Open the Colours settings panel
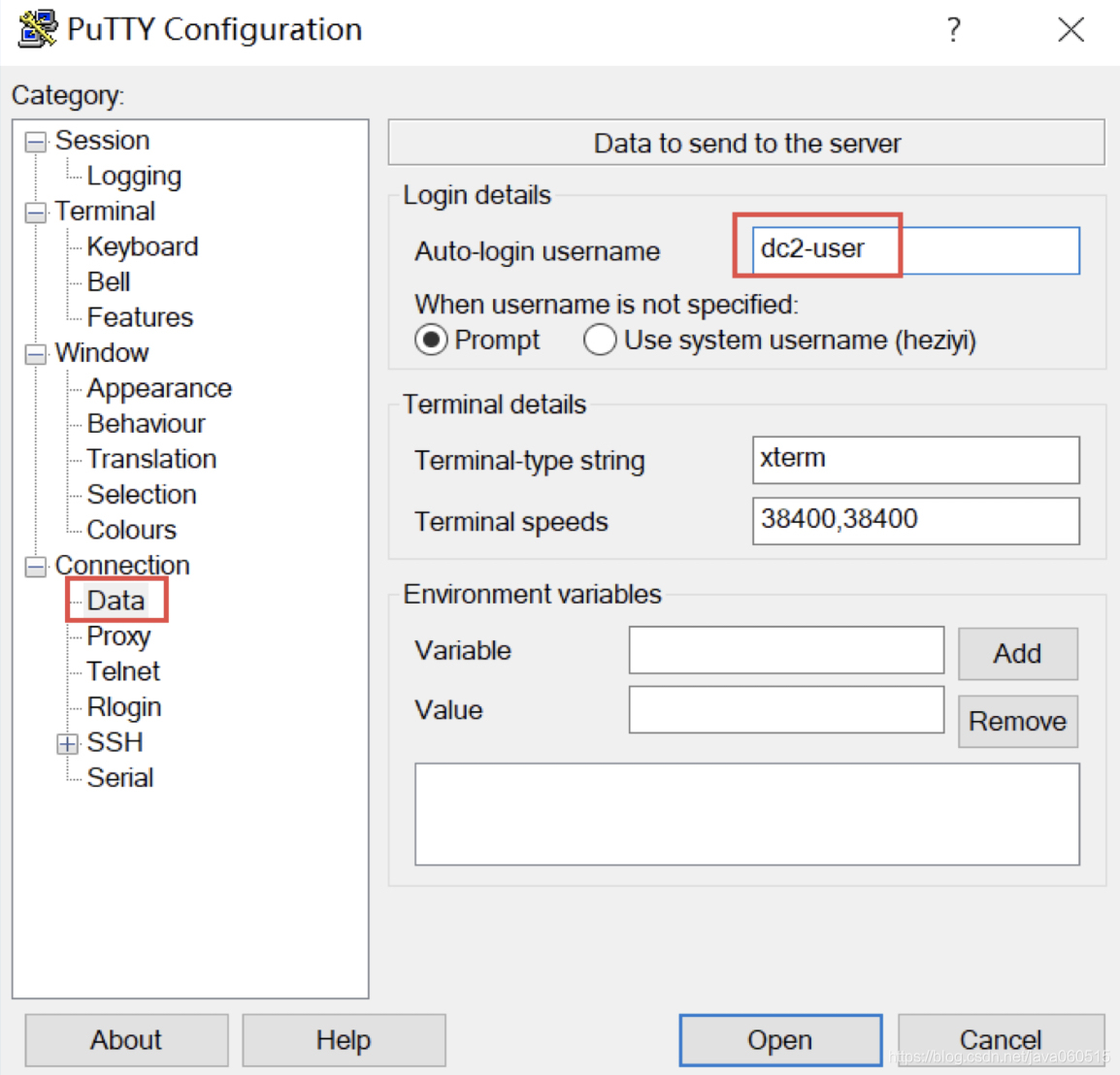Viewport: 1120px width, 1075px height. click(x=131, y=530)
